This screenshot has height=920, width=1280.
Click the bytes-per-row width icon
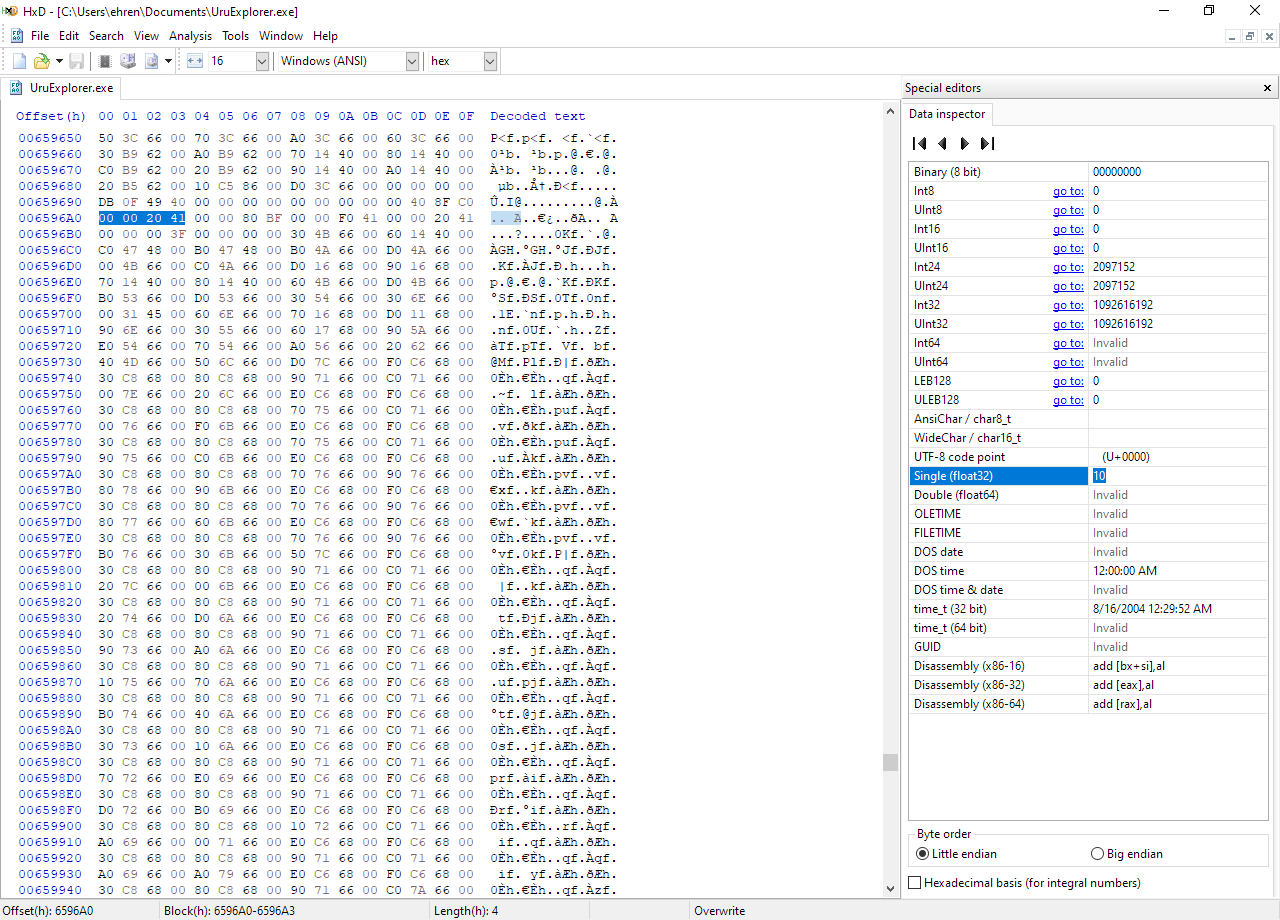tap(195, 61)
